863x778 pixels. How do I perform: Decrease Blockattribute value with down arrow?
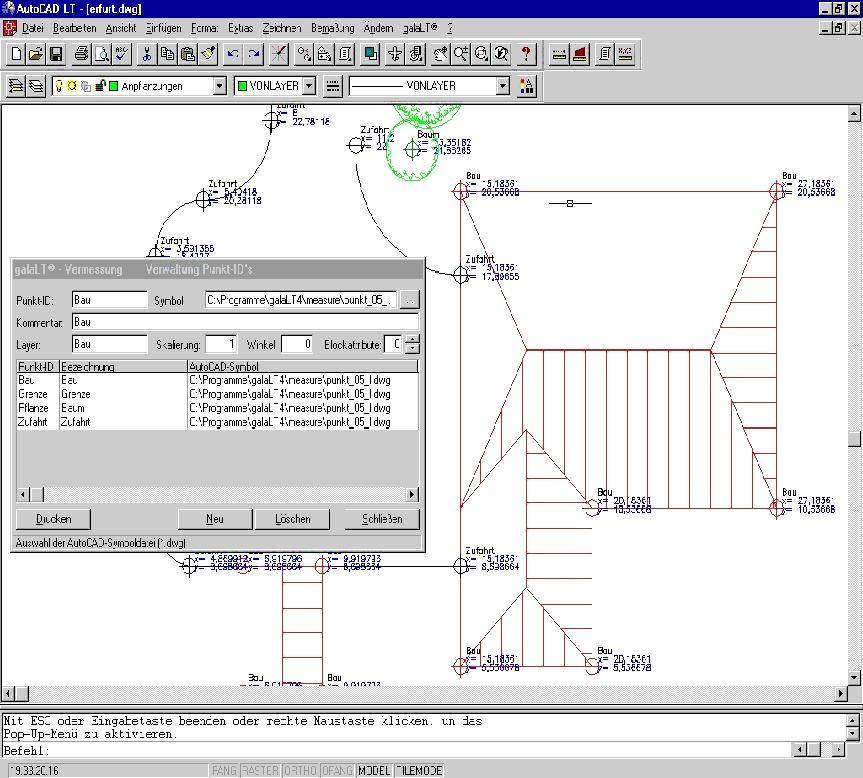click(412, 349)
